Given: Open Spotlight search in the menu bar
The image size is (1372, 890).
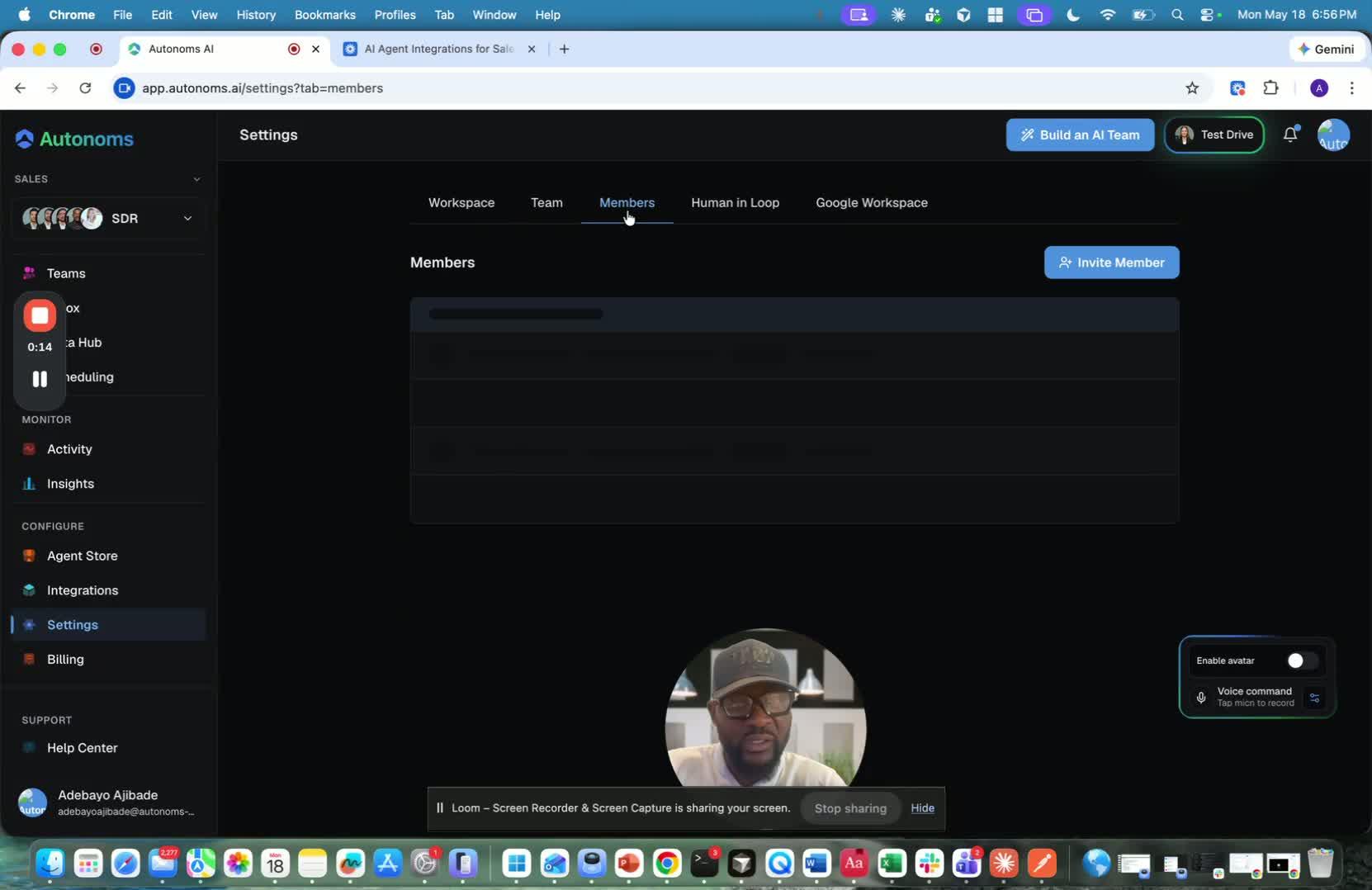Looking at the screenshot, I should tap(1177, 15).
